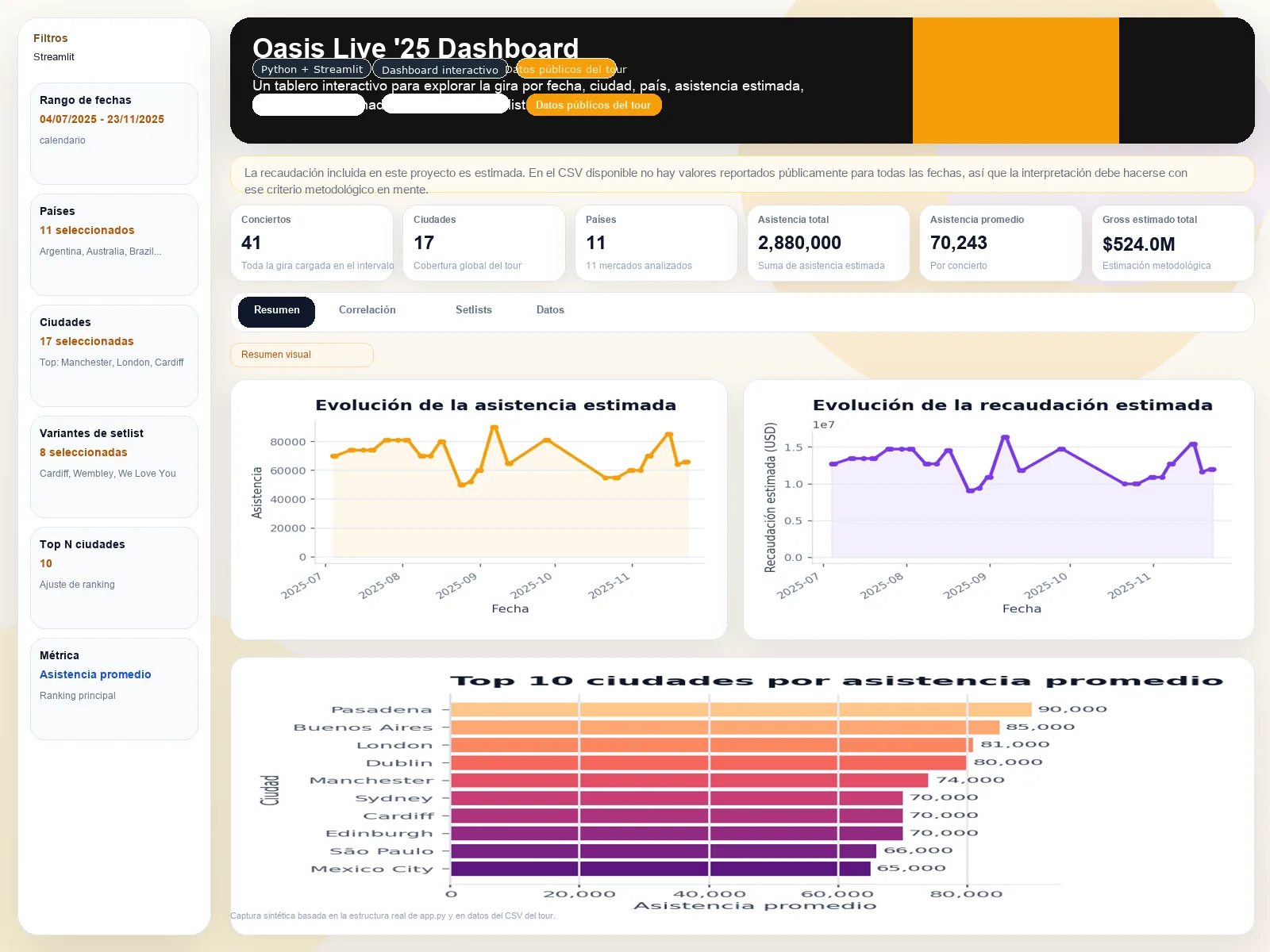The height and width of the screenshot is (952, 1270).
Task: Click the Resumen visual pill
Action: (302, 355)
